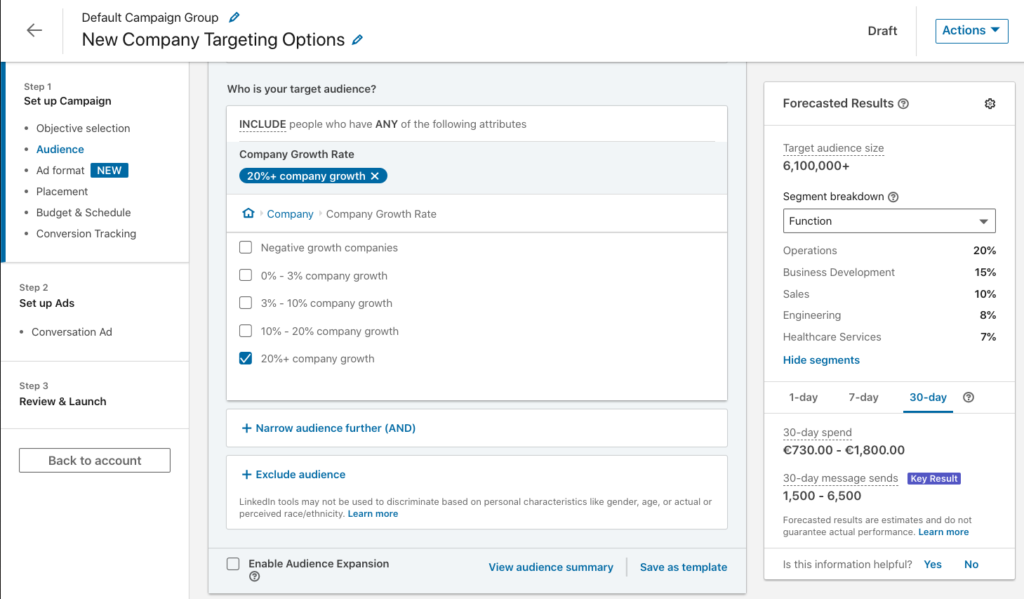Switch to the 7-day forecast tab
1024x599 pixels.
click(x=862, y=396)
